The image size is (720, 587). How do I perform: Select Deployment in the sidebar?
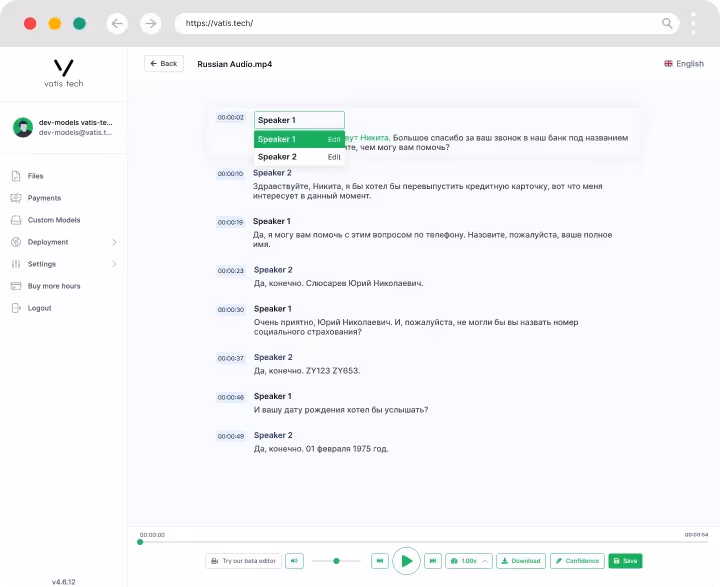[x=48, y=242]
